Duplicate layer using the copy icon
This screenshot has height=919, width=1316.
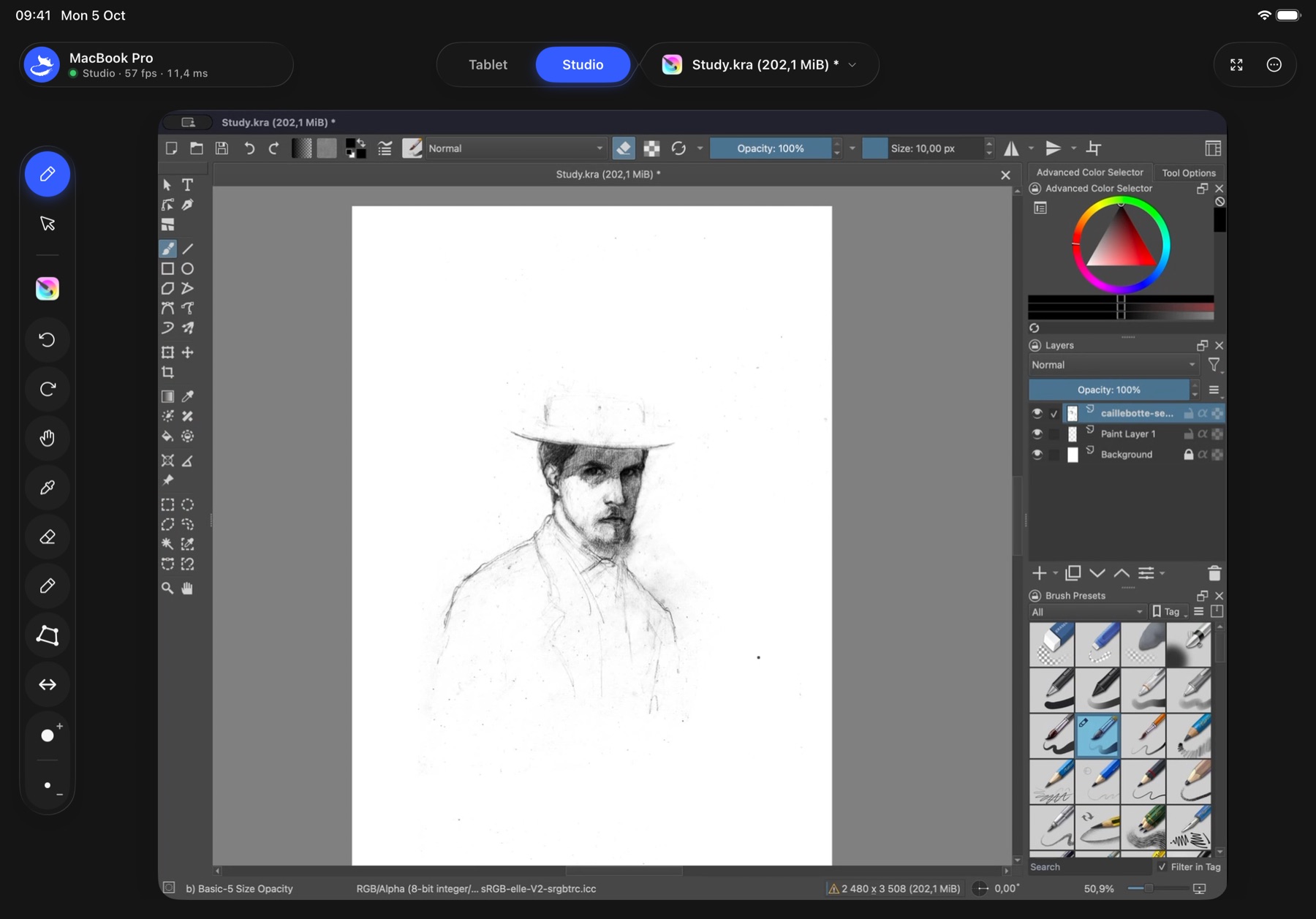[x=1073, y=573]
